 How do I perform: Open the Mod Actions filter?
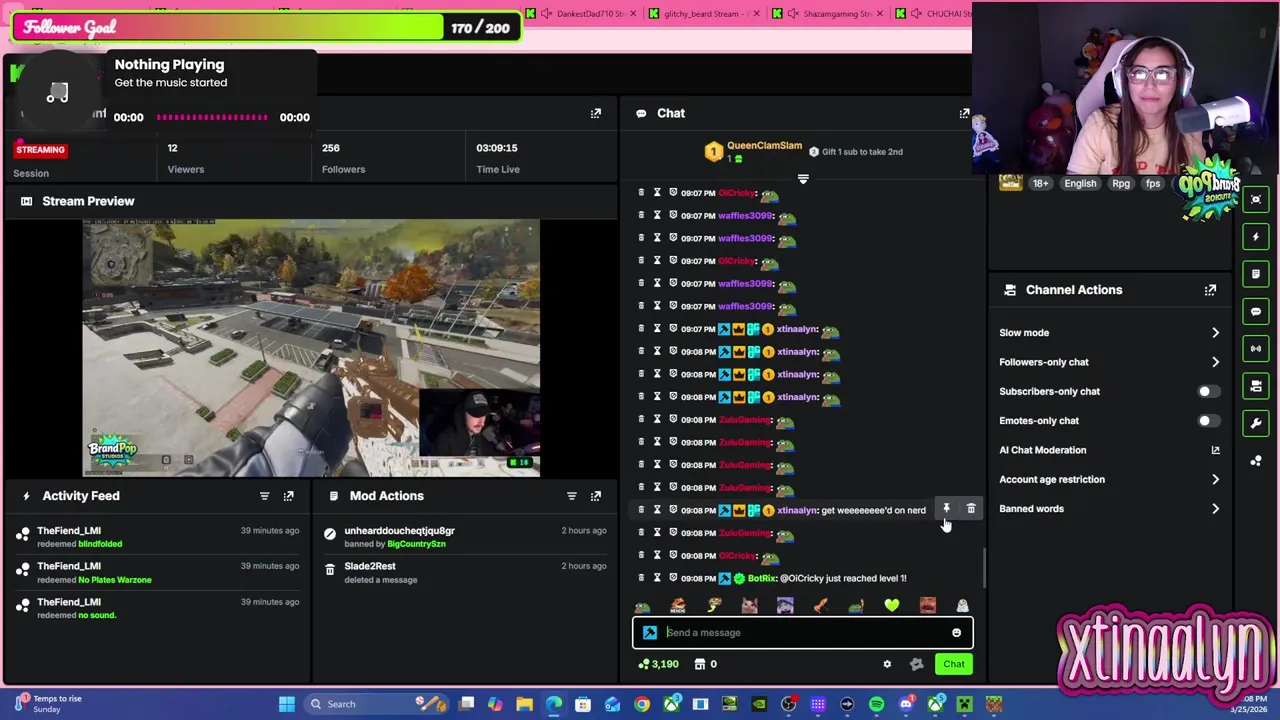coord(571,496)
